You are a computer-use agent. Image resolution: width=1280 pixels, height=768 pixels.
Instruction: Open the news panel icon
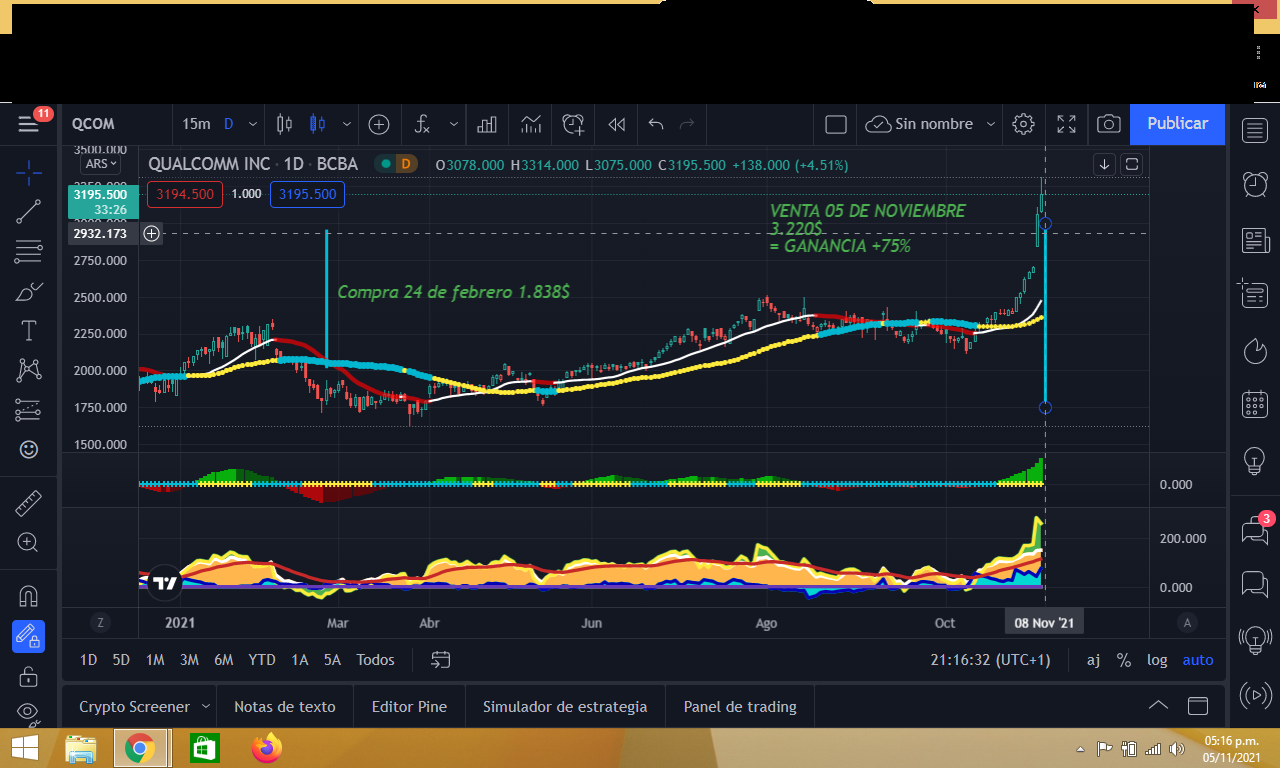point(1255,240)
